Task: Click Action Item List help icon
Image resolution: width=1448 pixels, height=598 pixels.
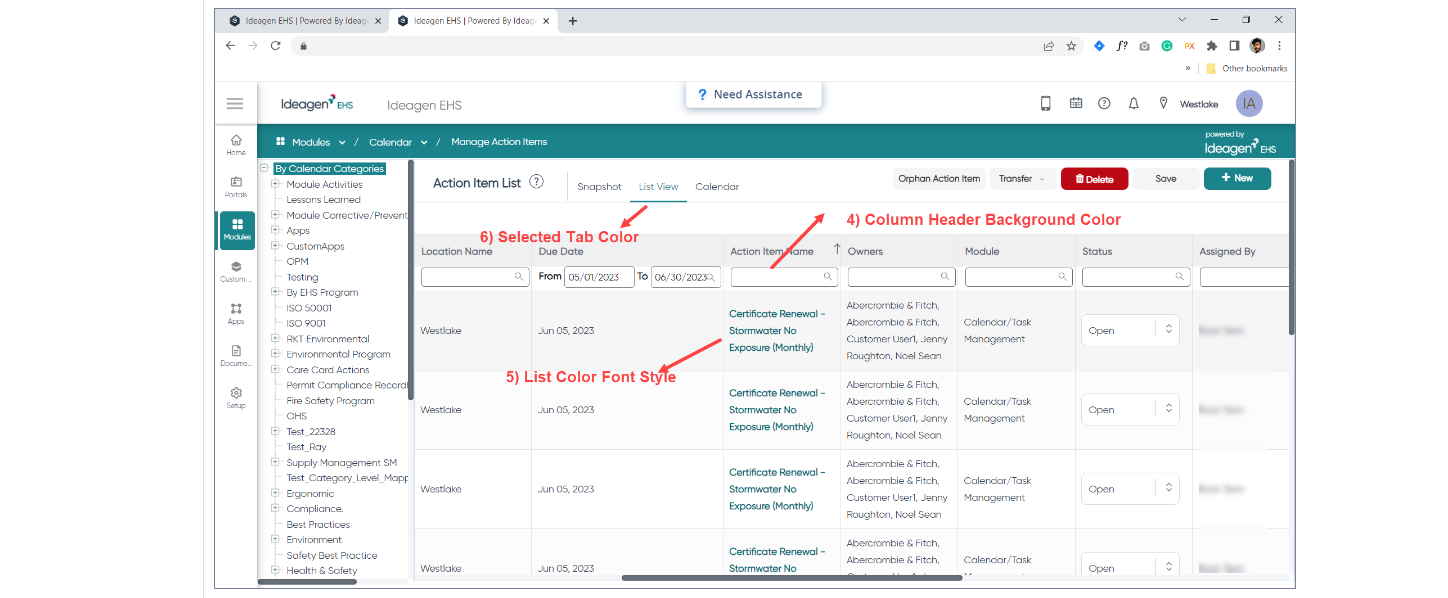Action: (x=537, y=182)
